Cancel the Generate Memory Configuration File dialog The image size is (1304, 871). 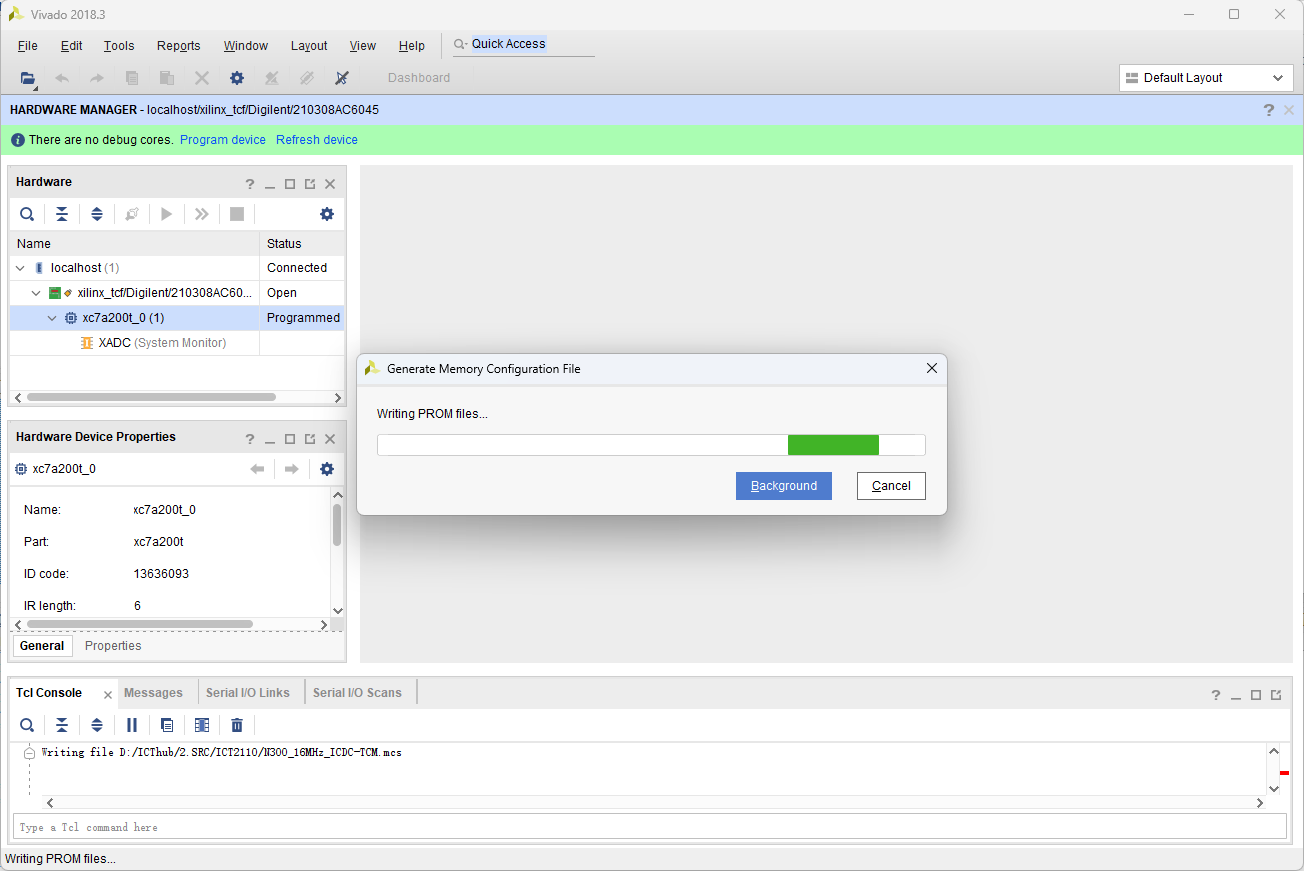coord(891,486)
